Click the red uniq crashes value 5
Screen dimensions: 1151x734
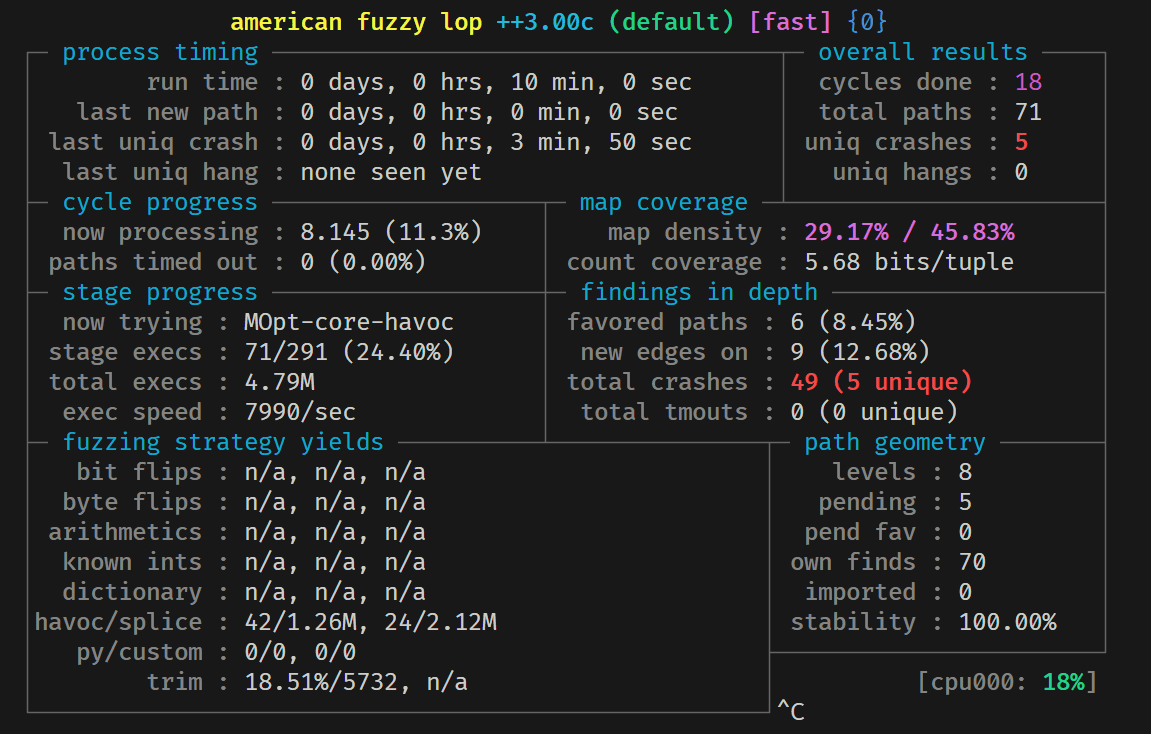(1021, 142)
